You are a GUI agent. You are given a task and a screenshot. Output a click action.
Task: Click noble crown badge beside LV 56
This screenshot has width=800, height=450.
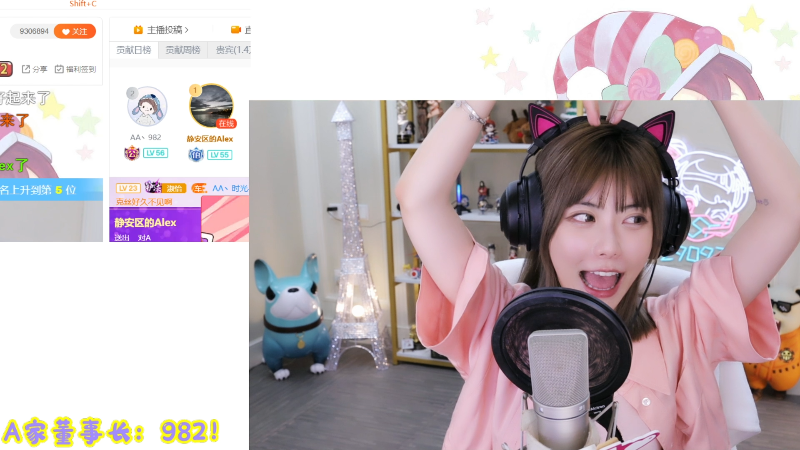132,153
